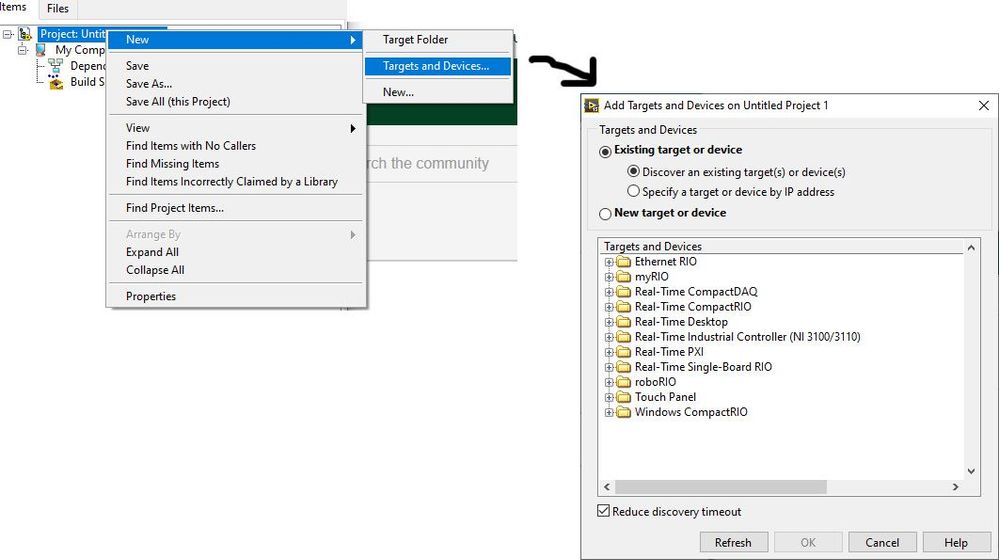Choose New... in the submenu

[x=438, y=92]
